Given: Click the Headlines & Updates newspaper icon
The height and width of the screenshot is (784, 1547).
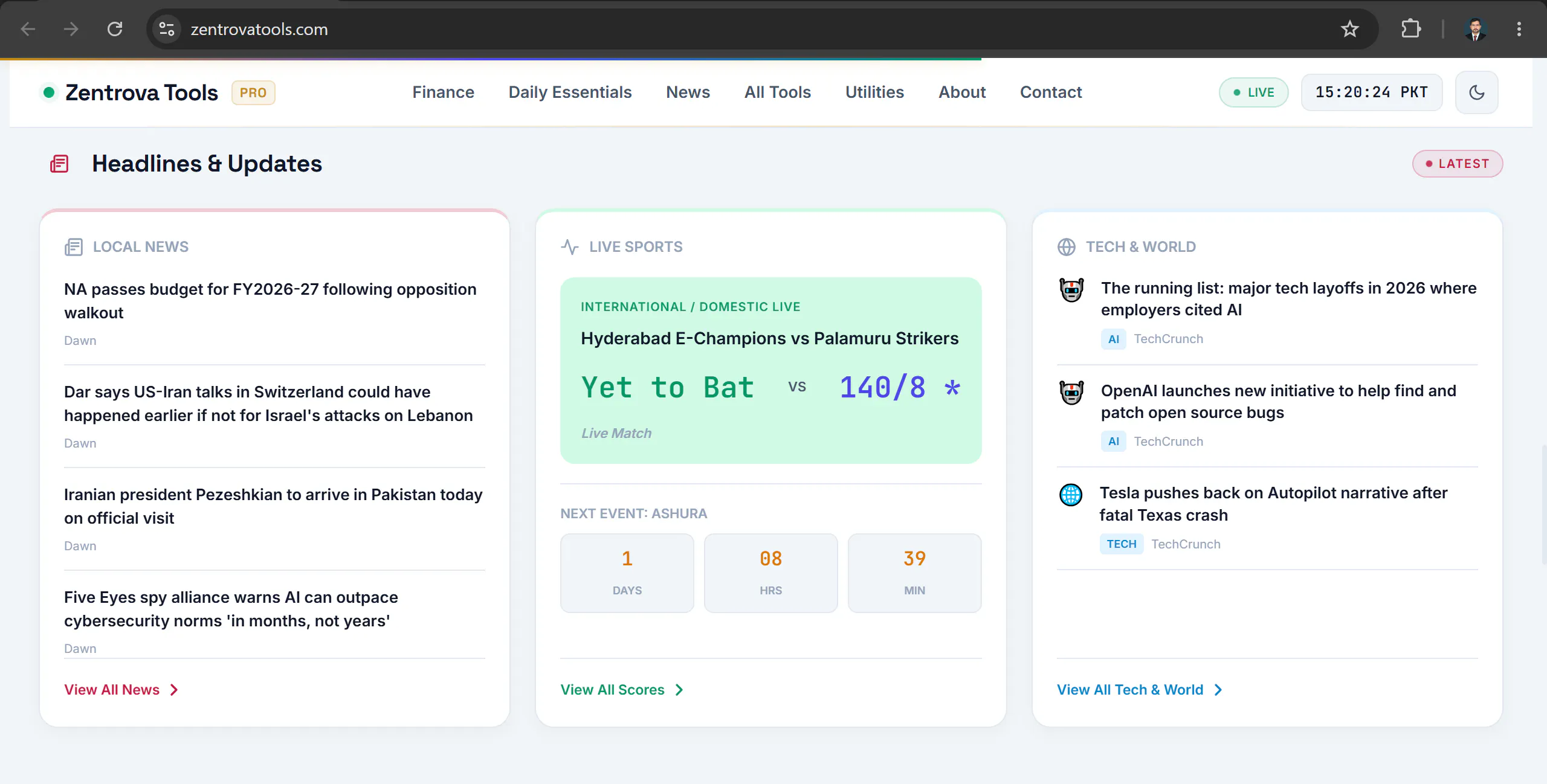Looking at the screenshot, I should 59,164.
